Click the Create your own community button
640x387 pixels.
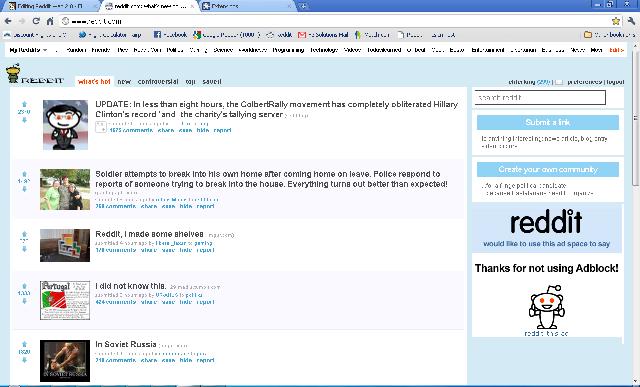[548, 169]
